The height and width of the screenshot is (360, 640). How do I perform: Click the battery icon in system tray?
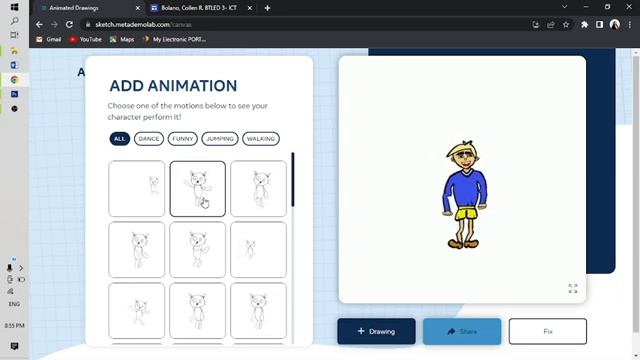point(21,280)
